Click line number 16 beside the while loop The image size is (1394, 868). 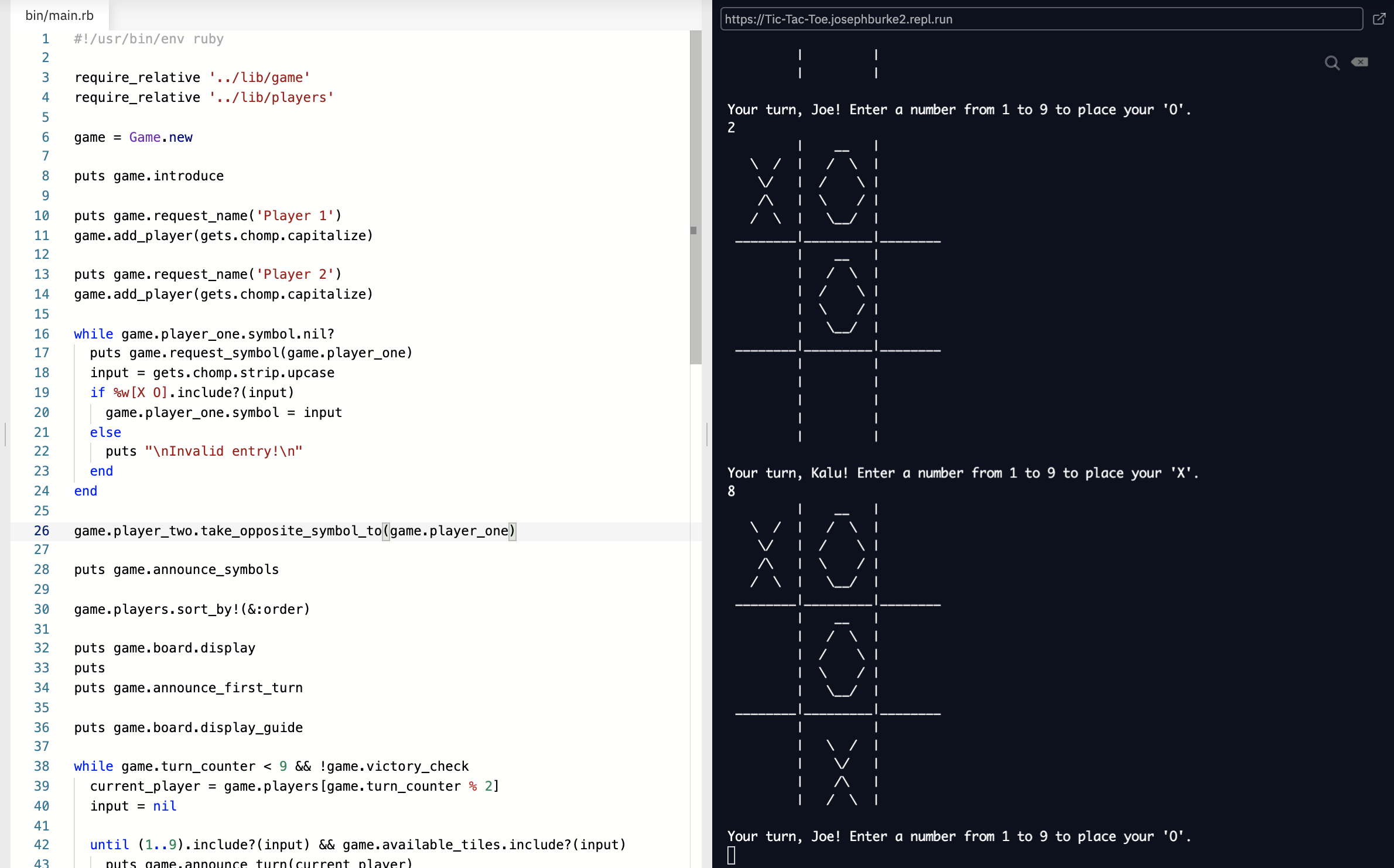42,334
